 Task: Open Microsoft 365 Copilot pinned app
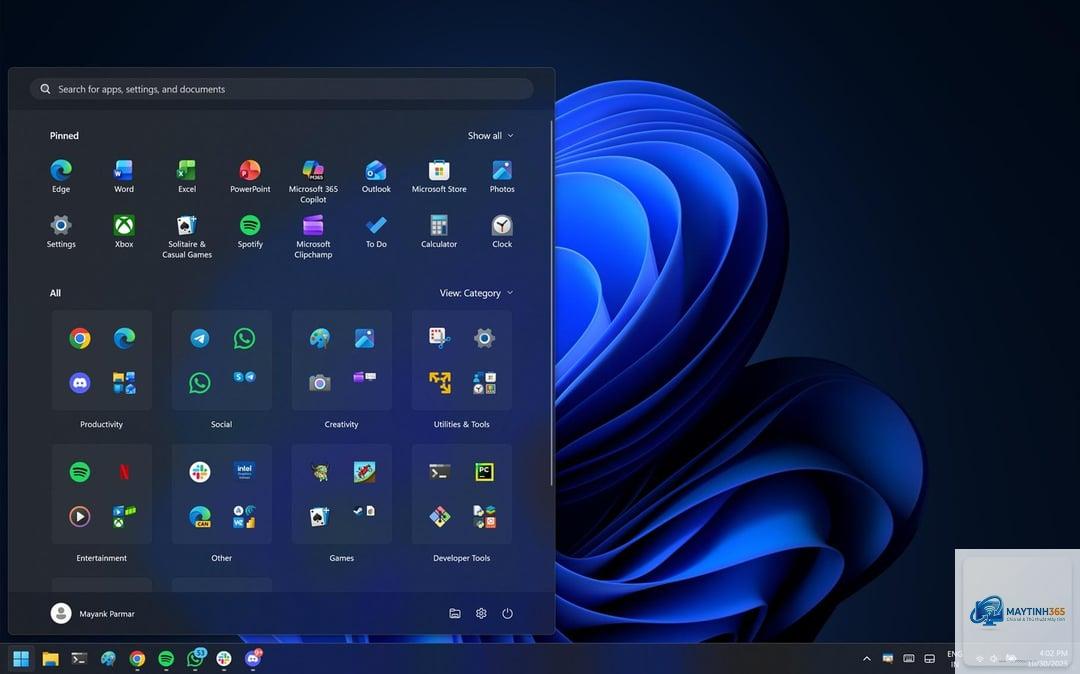313,181
